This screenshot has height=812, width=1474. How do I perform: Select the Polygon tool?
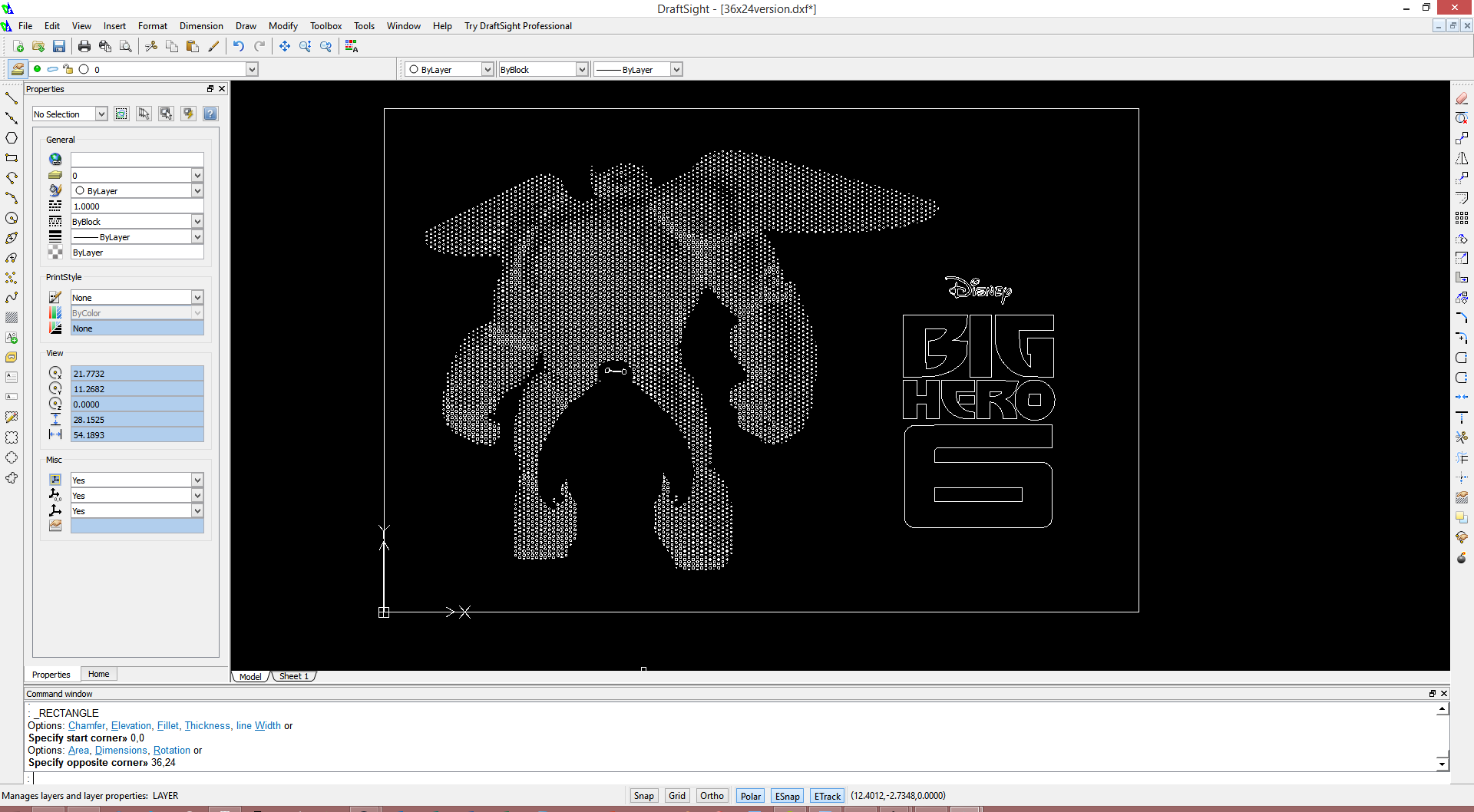click(x=12, y=138)
